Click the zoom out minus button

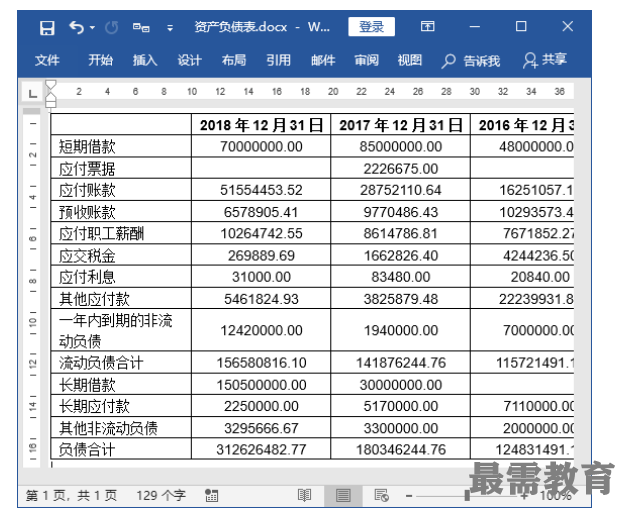pyautogui.click(x=409, y=495)
